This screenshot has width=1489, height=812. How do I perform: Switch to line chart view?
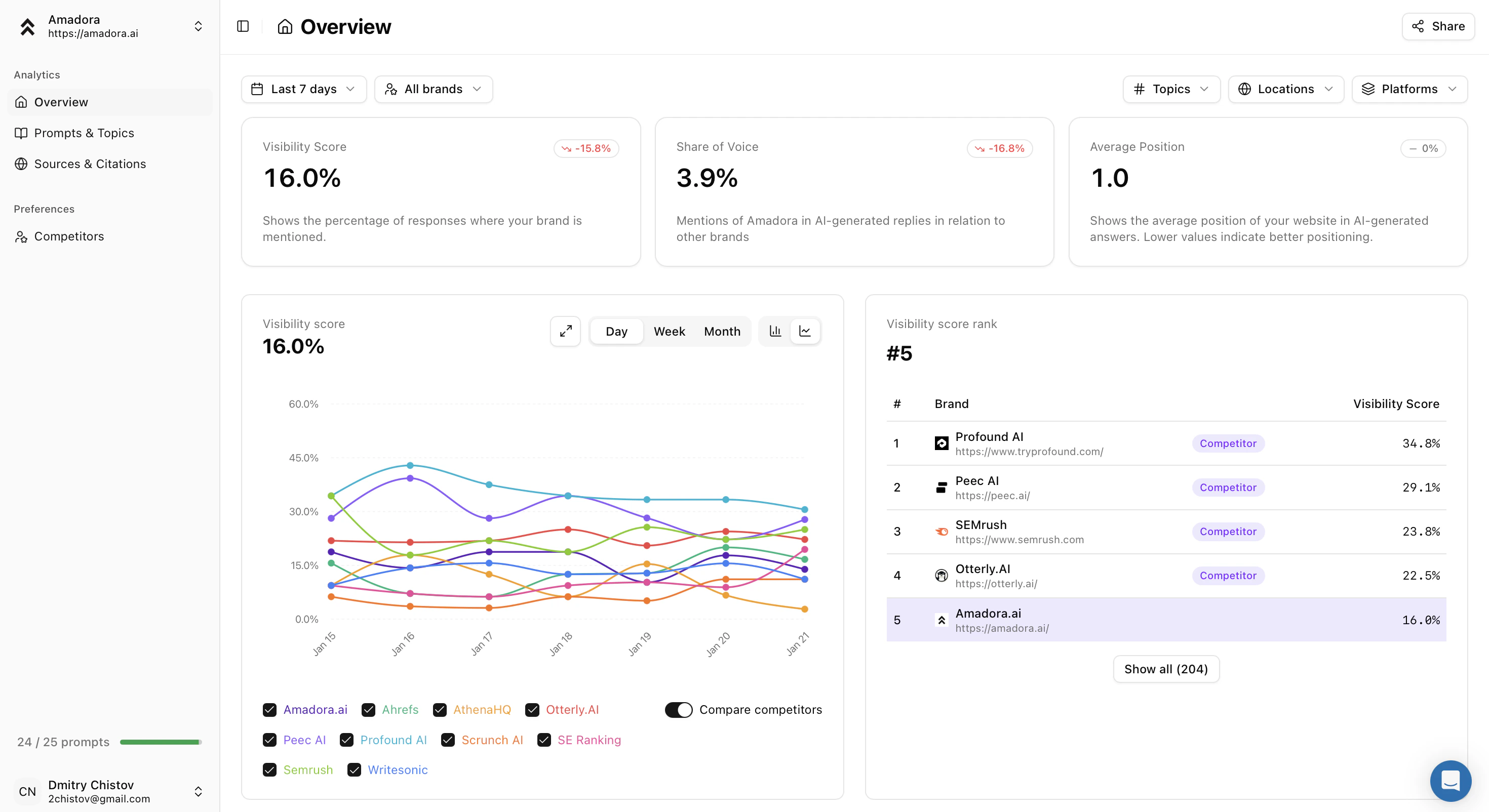coord(805,331)
